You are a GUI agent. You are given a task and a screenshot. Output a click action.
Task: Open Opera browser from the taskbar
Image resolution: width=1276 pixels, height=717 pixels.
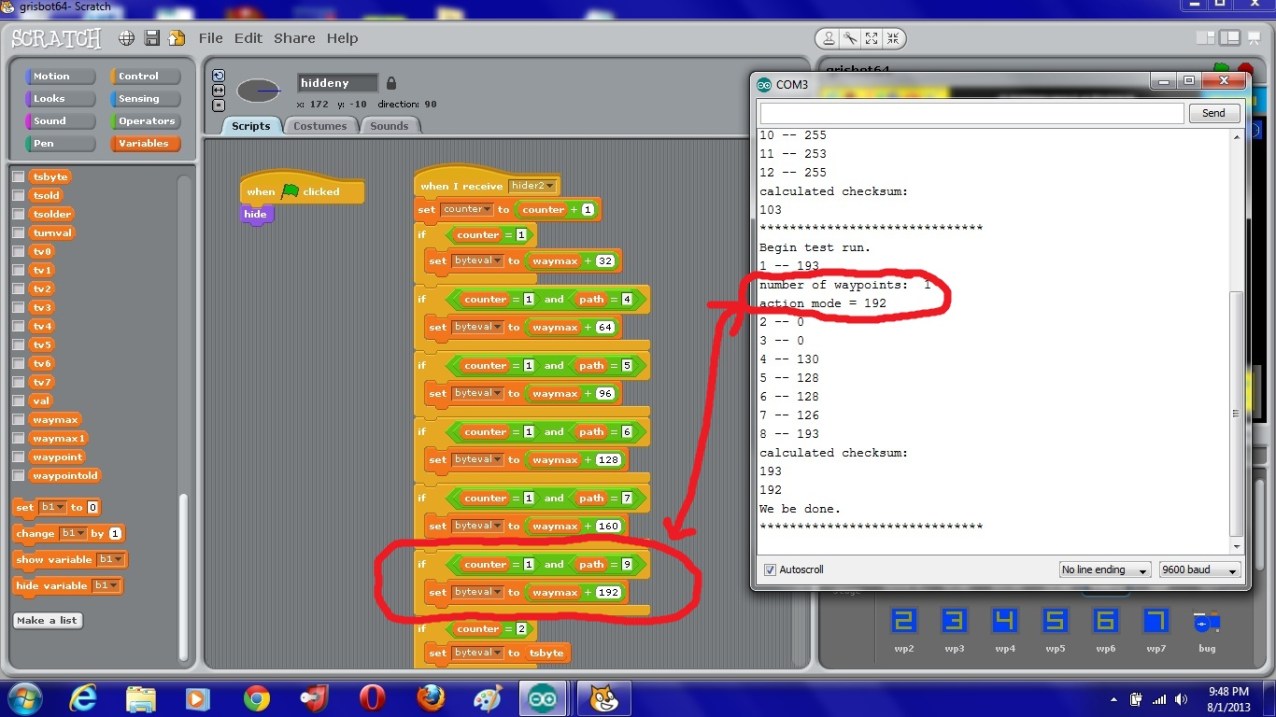coord(373,697)
